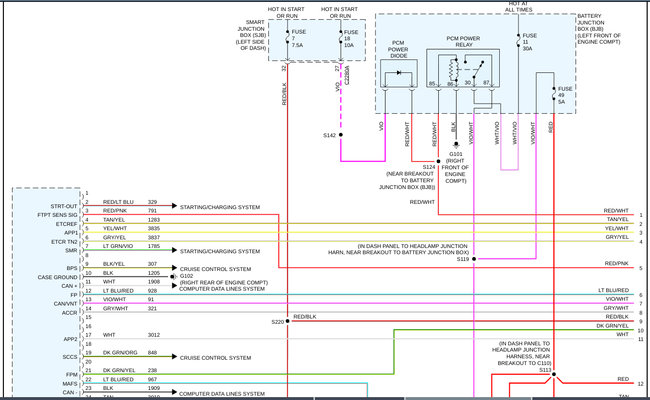Click the PCM power relay switch contact symbol
Screen dimensions: 650x400
pyautogui.click(x=478, y=70)
